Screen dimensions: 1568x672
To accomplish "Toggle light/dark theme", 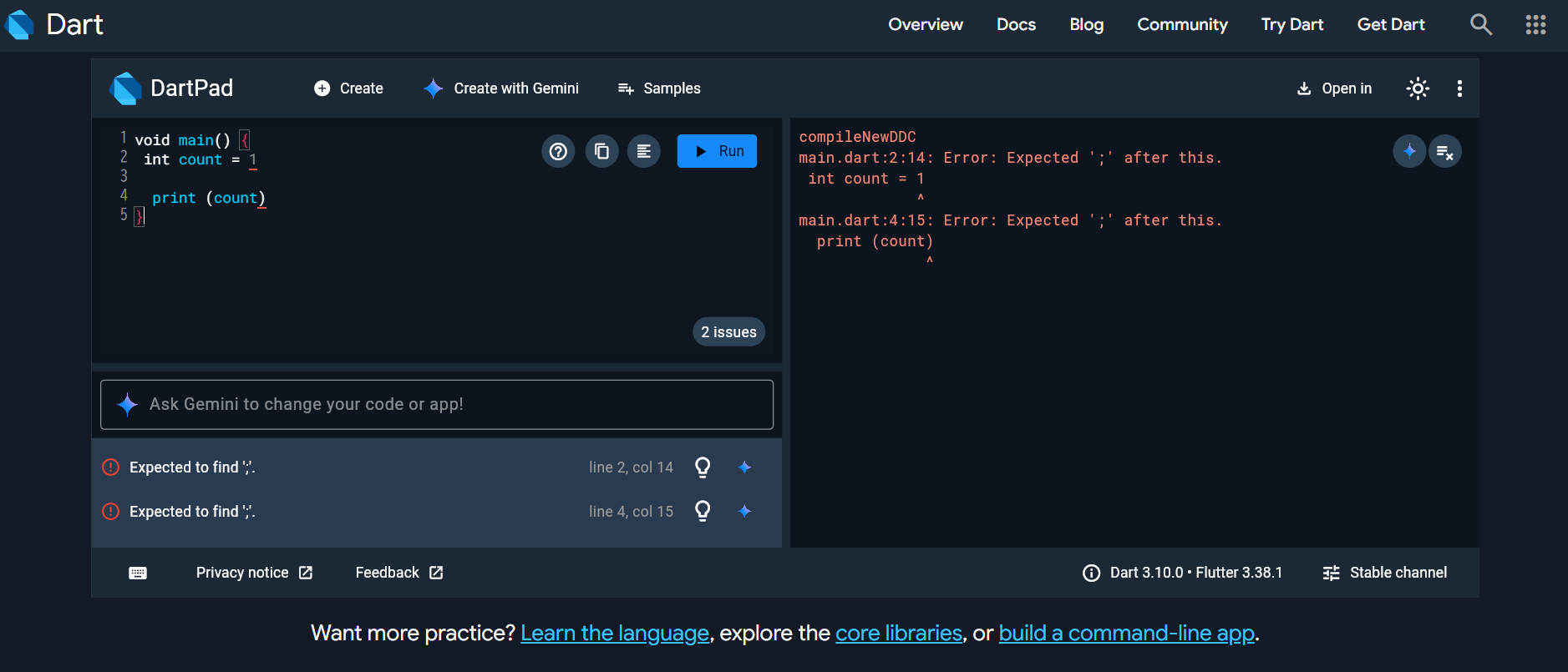I will point(1418,88).
